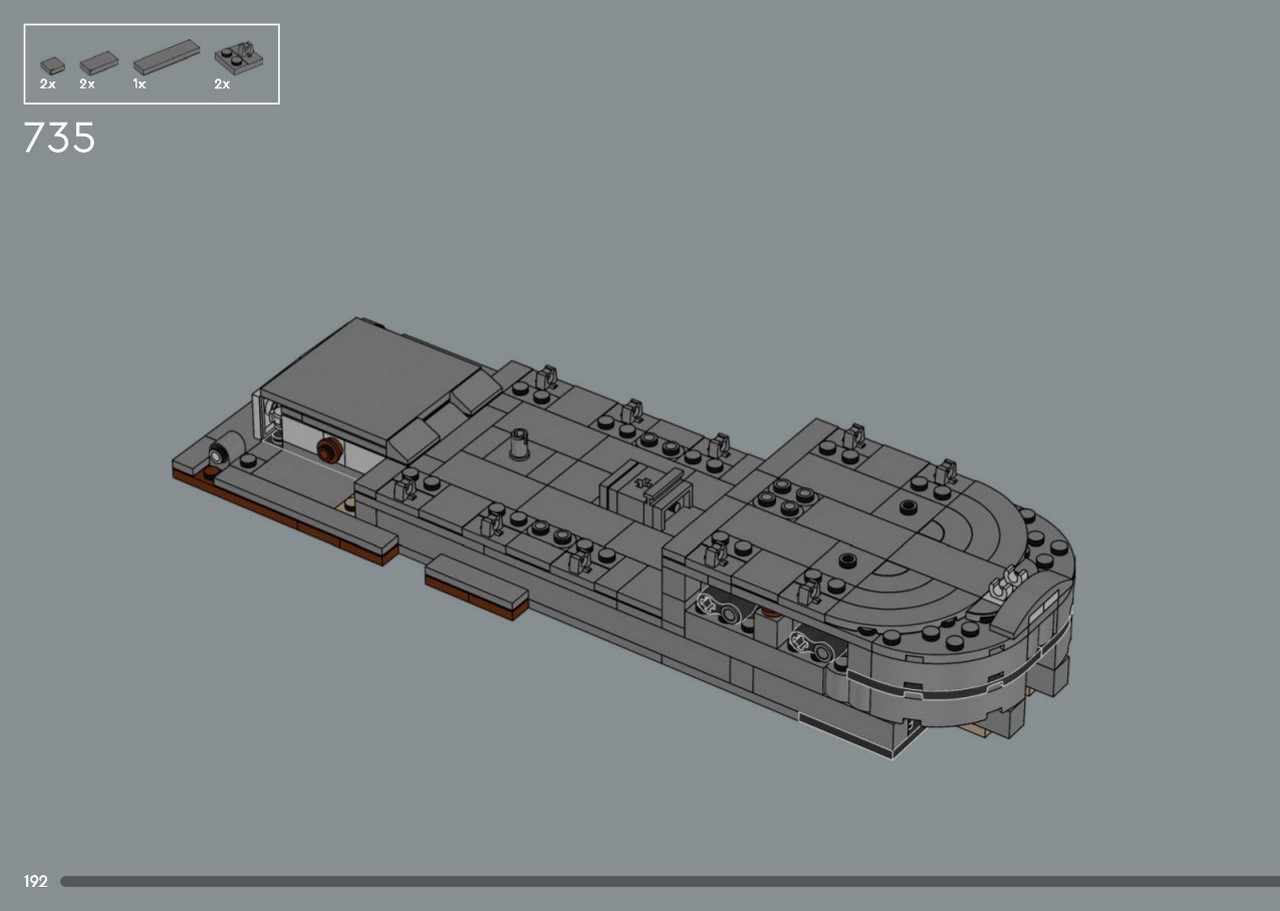Select the 1x1 tile part in parts list
Viewport: 1280px width, 911px height.
click(x=52, y=66)
